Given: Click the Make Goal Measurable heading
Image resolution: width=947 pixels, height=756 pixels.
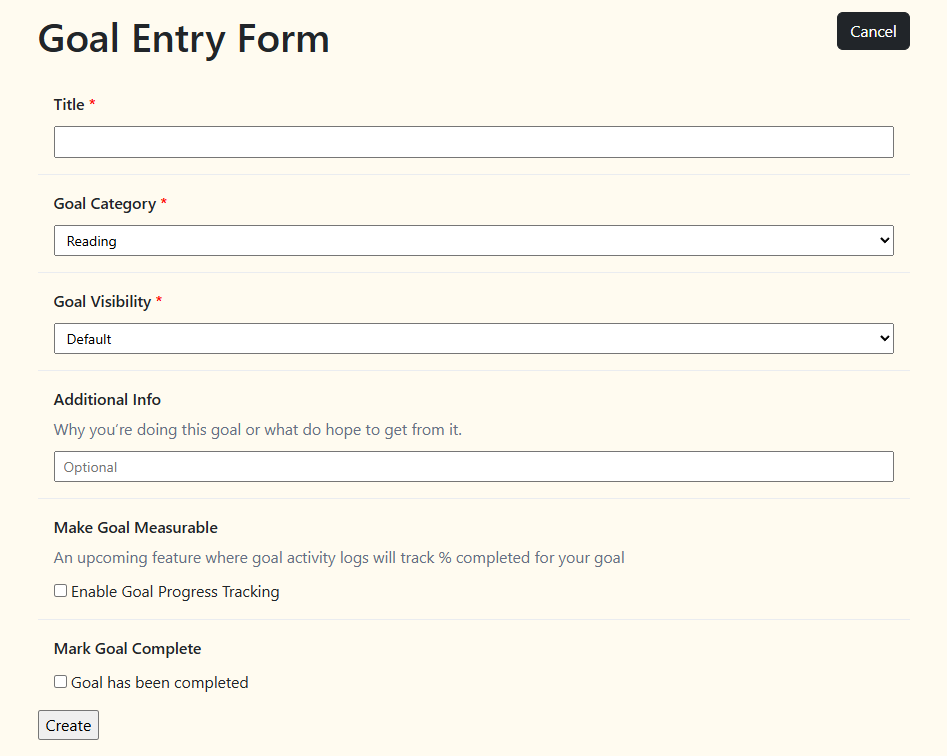Looking at the screenshot, I should point(135,528).
